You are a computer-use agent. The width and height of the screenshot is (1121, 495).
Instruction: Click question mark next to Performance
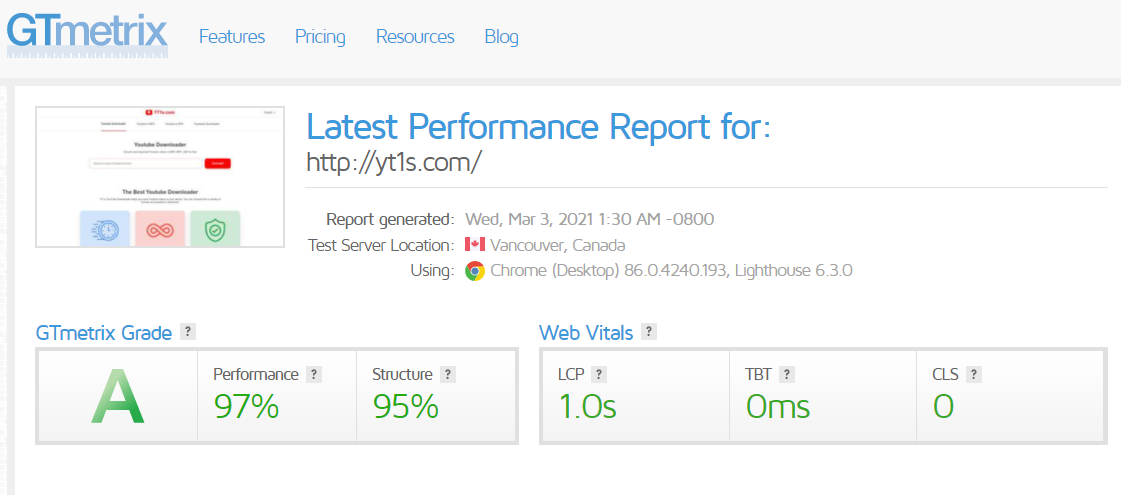click(313, 374)
